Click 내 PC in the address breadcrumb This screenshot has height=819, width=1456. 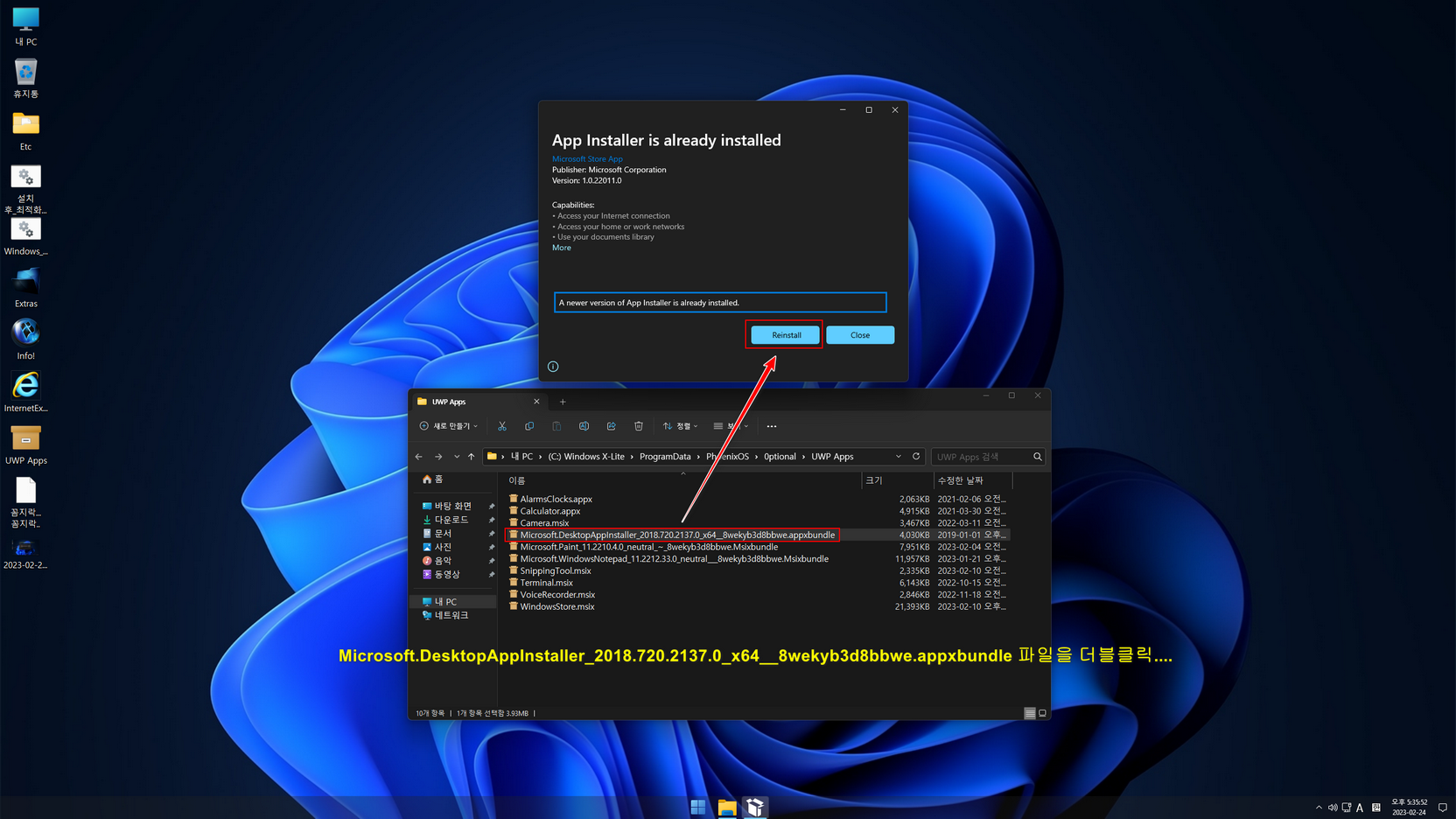tap(522, 457)
